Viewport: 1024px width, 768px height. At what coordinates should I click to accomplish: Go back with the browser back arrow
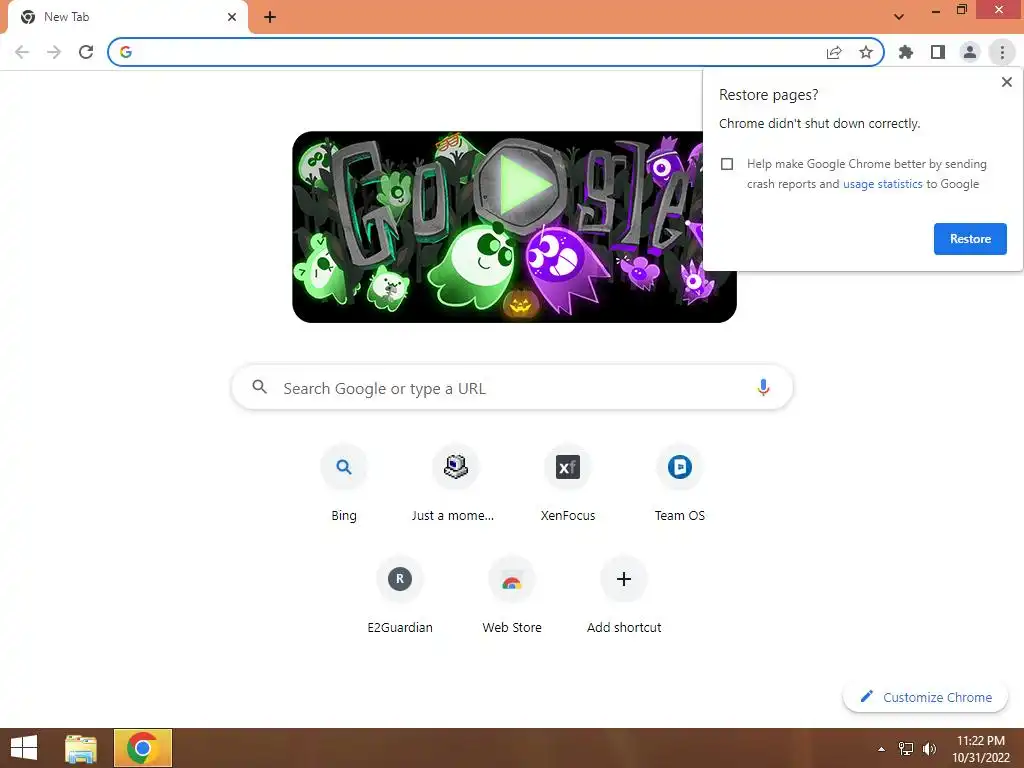(22, 52)
